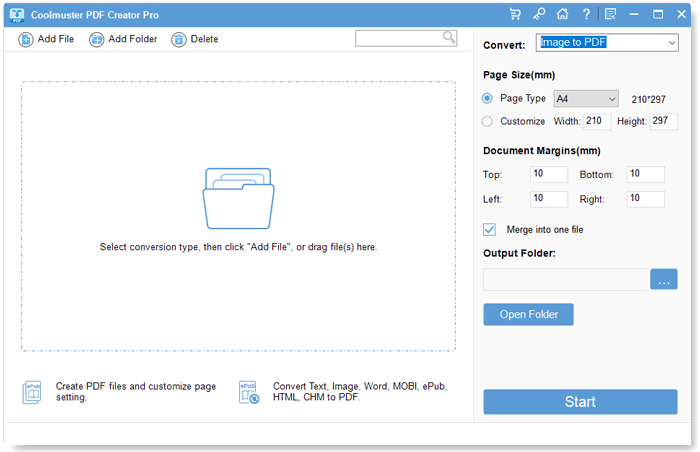Maximize the PDF Creator window
This screenshot has height=452, width=700.
point(658,14)
